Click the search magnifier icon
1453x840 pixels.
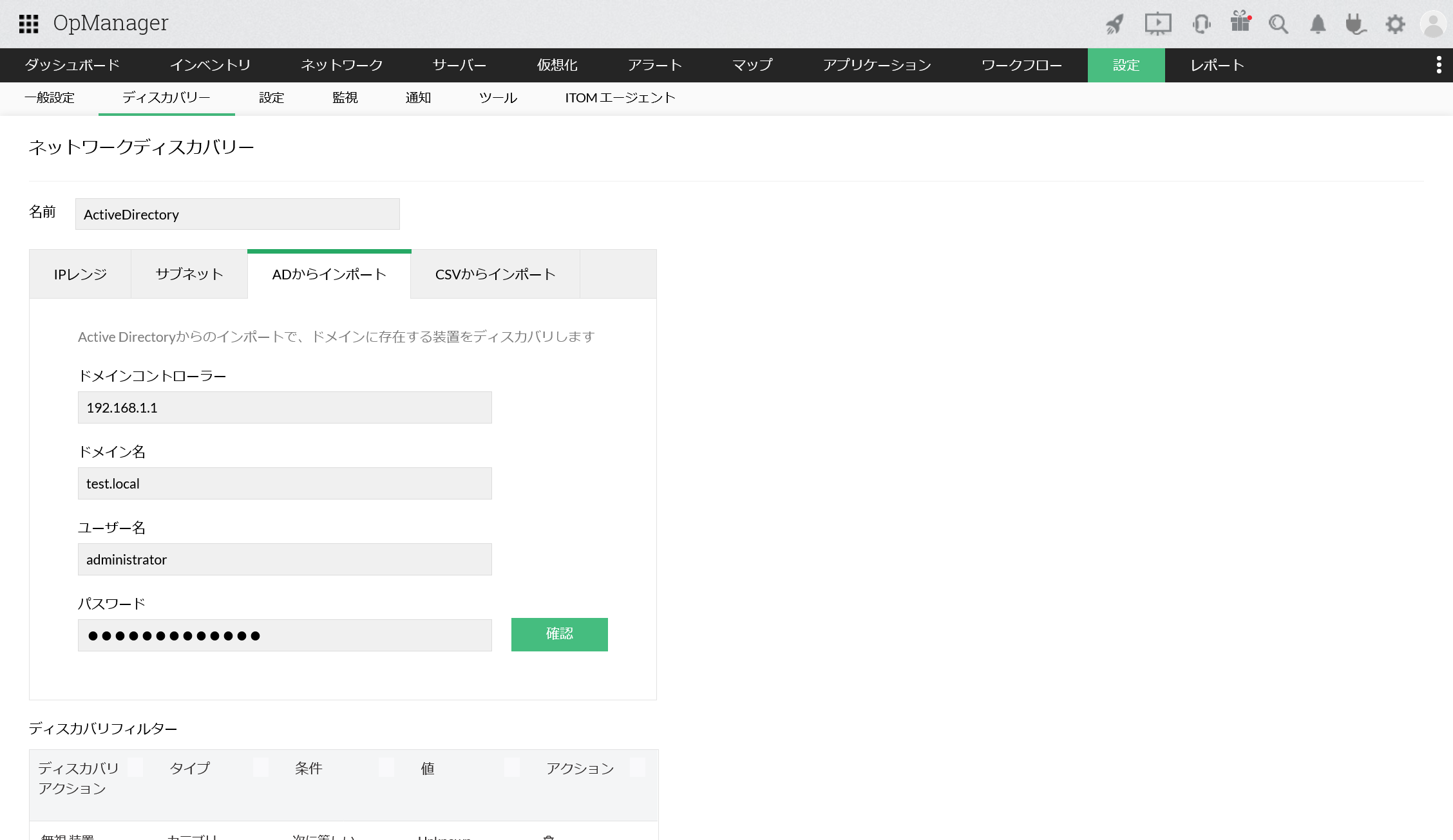pyautogui.click(x=1278, y=24)
